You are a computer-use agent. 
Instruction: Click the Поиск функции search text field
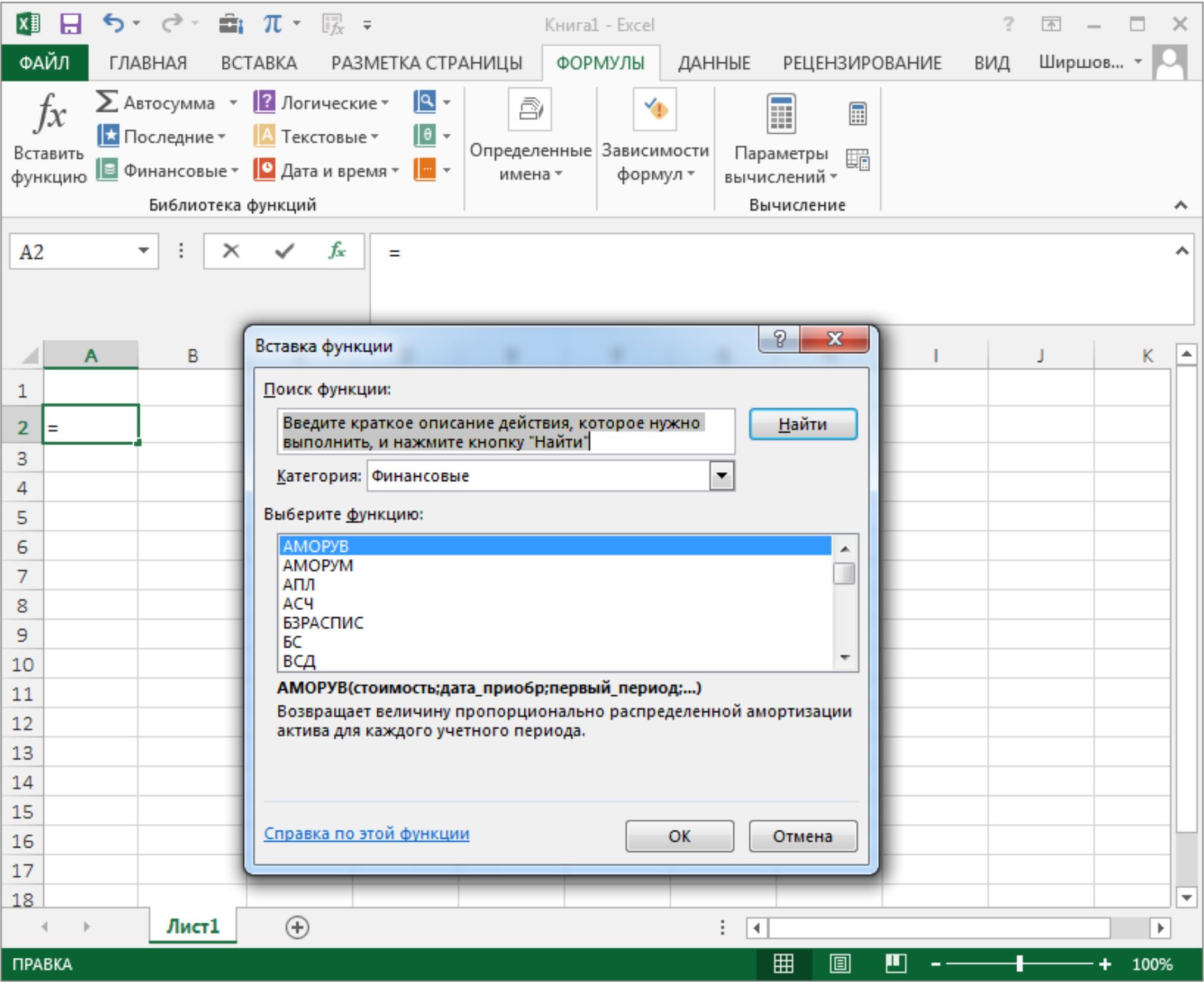tap(506, 432)
